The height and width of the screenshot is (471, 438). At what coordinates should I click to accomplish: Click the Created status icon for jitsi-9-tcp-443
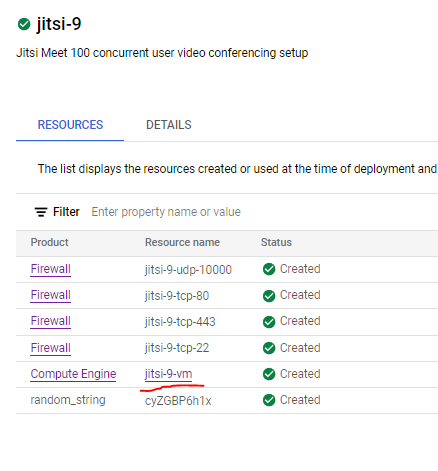269,321
